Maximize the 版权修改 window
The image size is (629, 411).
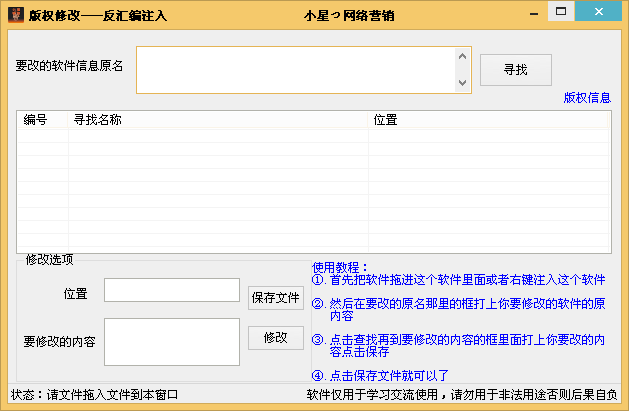562,12
